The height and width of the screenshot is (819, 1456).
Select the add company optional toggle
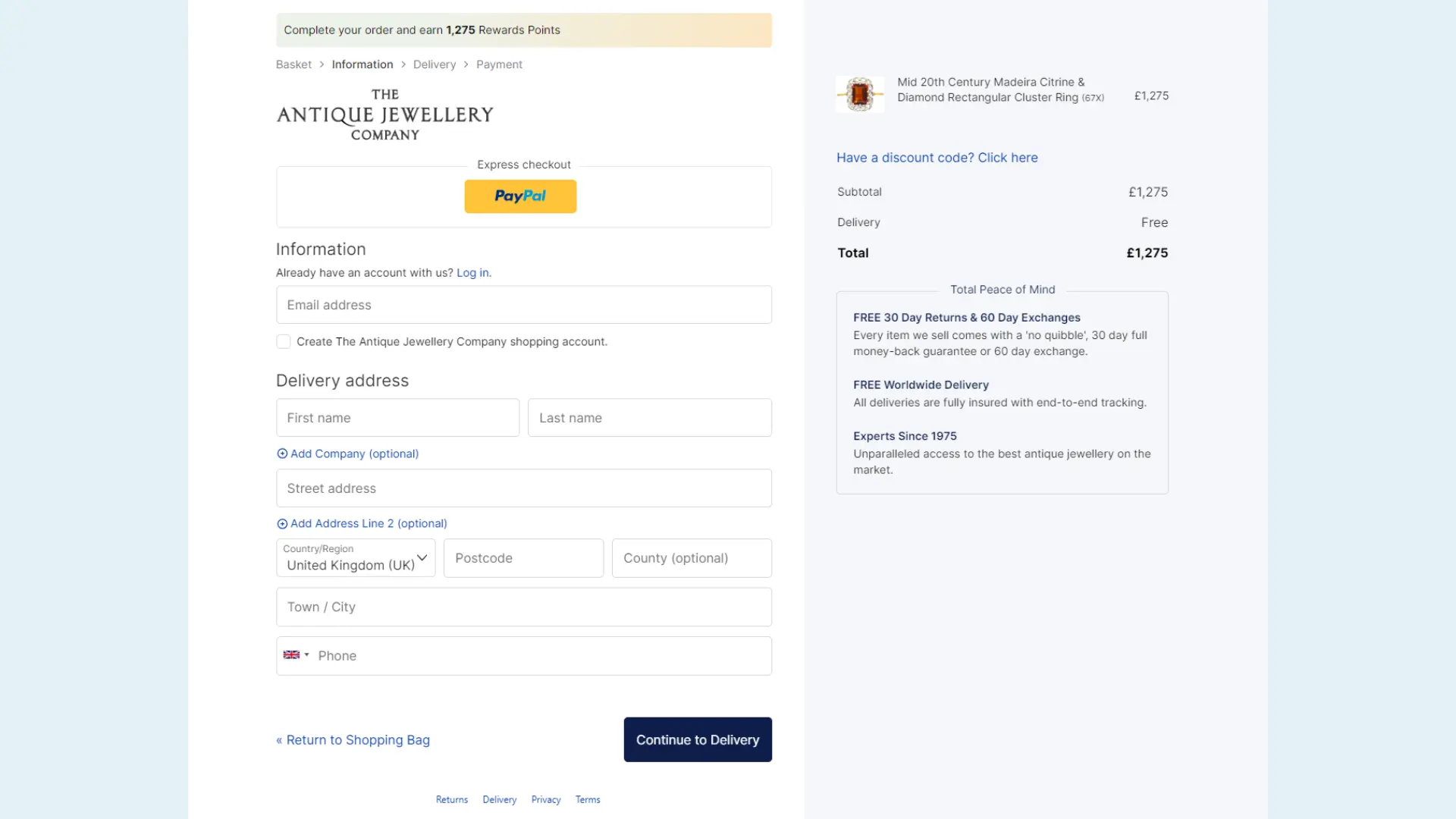pos(347,453)
